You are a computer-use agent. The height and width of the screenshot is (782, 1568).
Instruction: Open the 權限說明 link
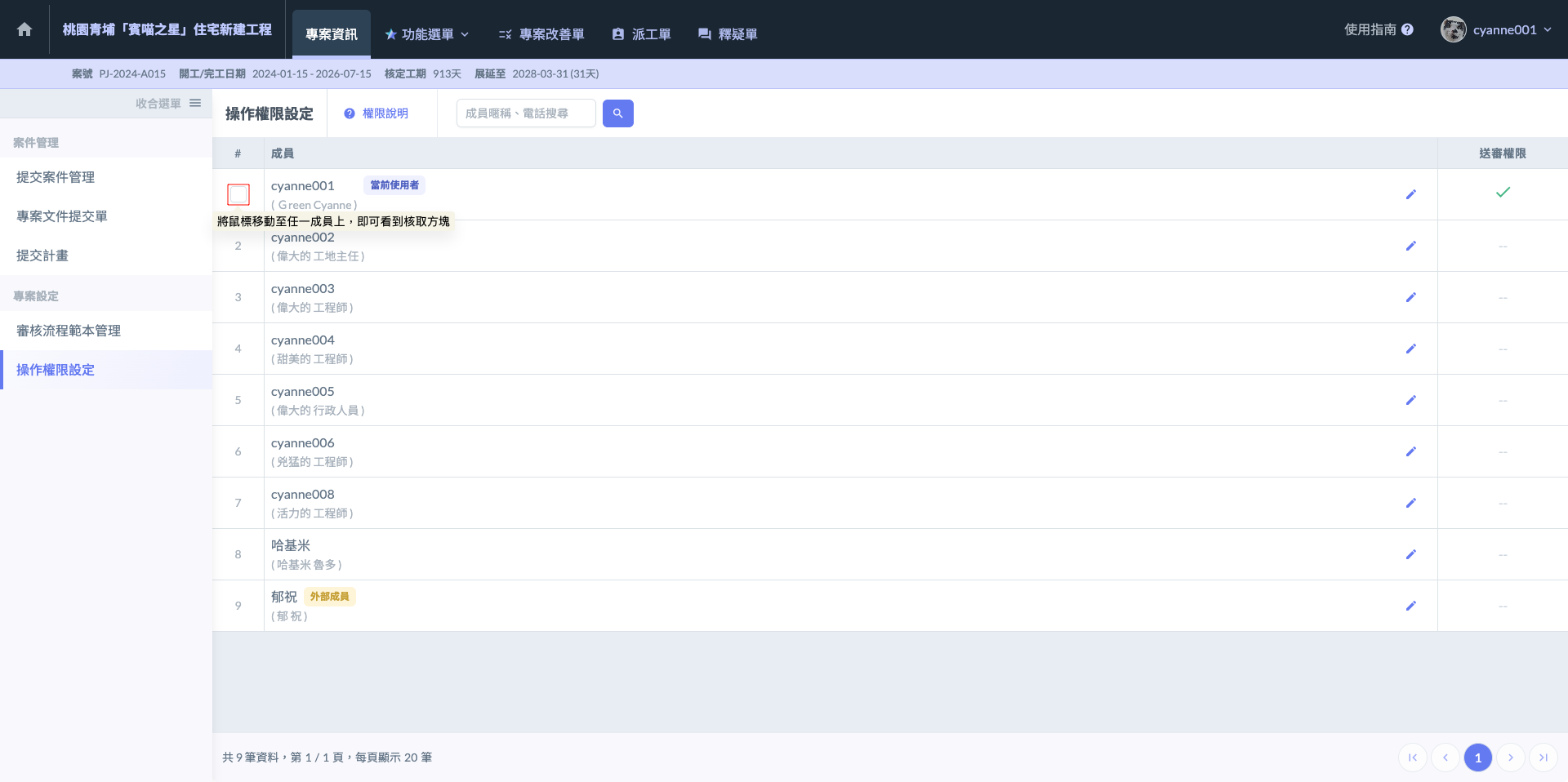coord(376,113)
